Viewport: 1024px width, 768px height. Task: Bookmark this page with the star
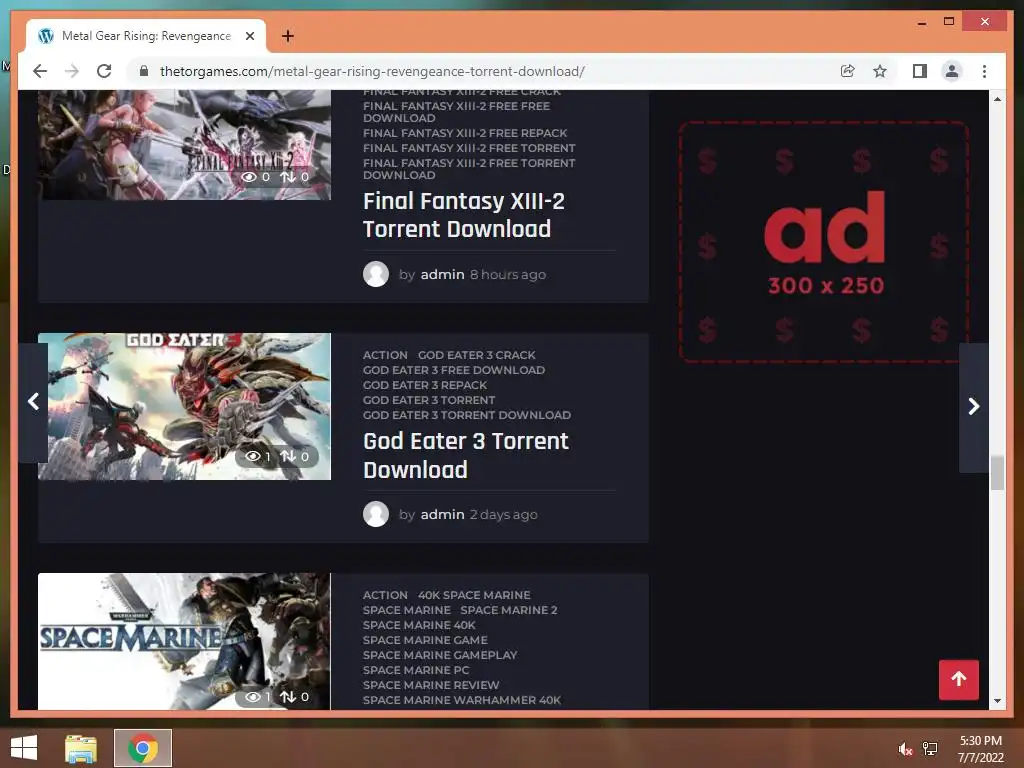click(880, 71)
